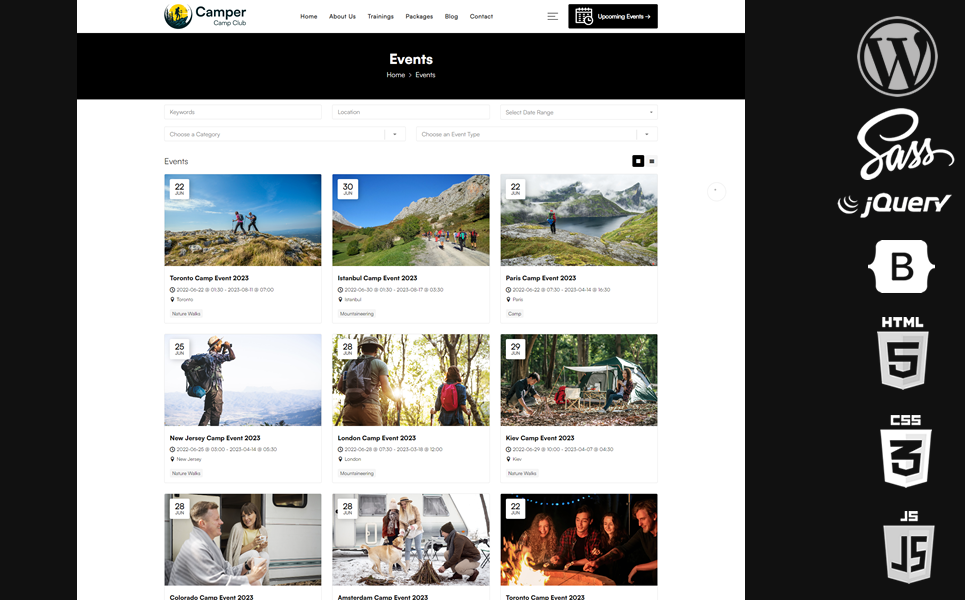965x600 pixels.
Task: Open the Packages menu item
Action: tap(419, 17)
